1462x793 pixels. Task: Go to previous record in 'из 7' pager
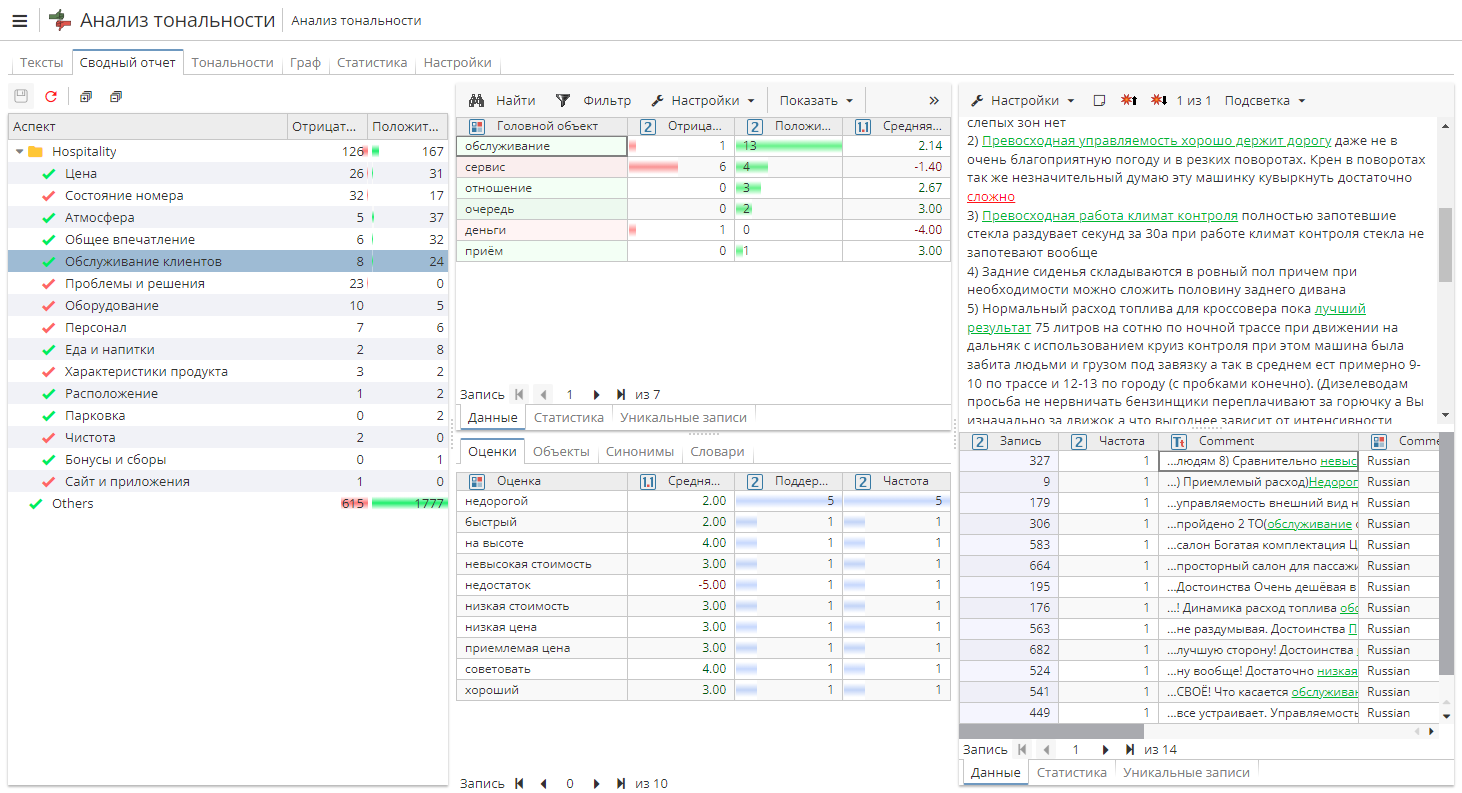point(543,395)
